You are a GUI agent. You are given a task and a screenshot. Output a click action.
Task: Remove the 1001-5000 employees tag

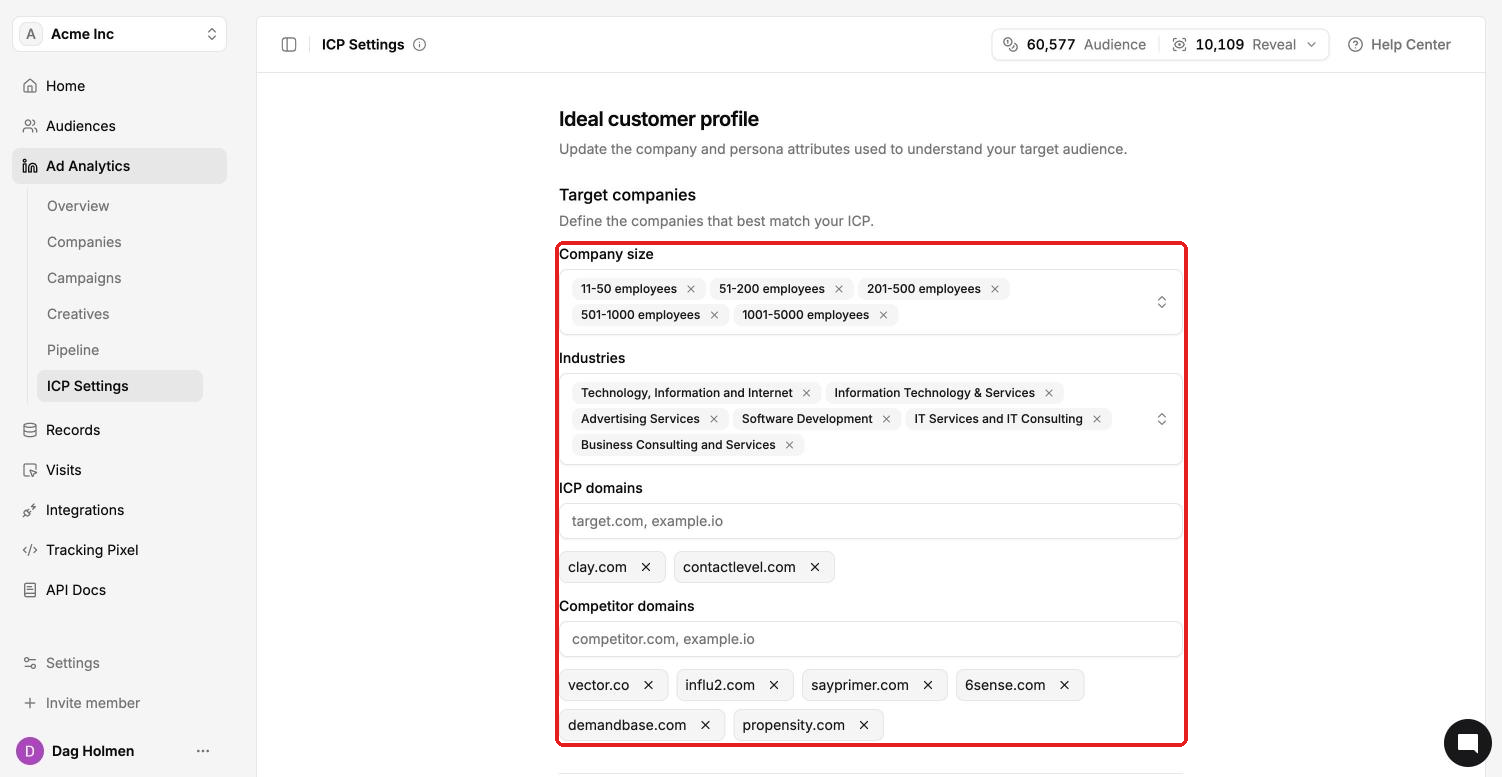883,315
